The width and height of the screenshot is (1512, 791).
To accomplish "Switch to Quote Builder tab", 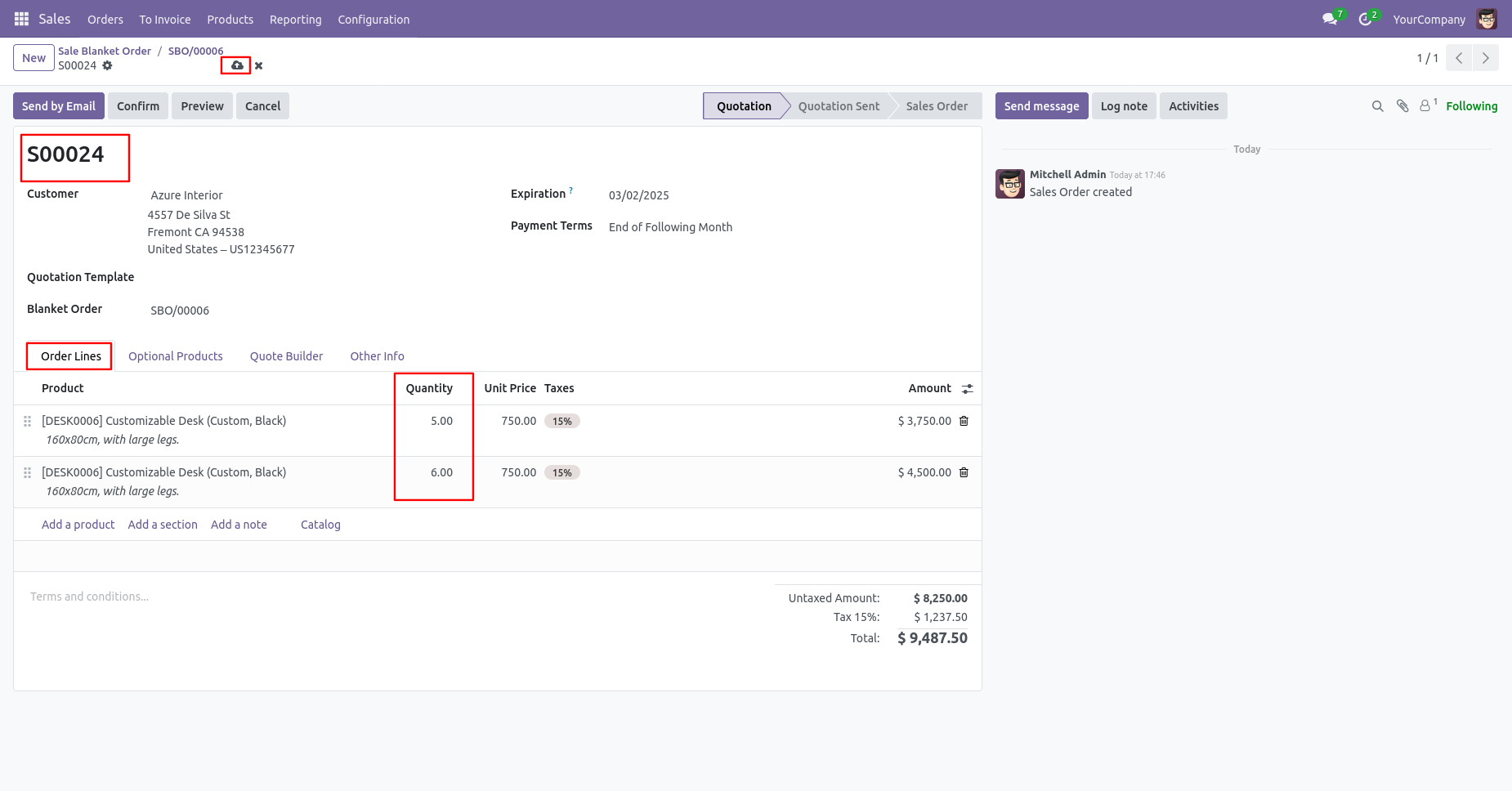I will (287, 356).
